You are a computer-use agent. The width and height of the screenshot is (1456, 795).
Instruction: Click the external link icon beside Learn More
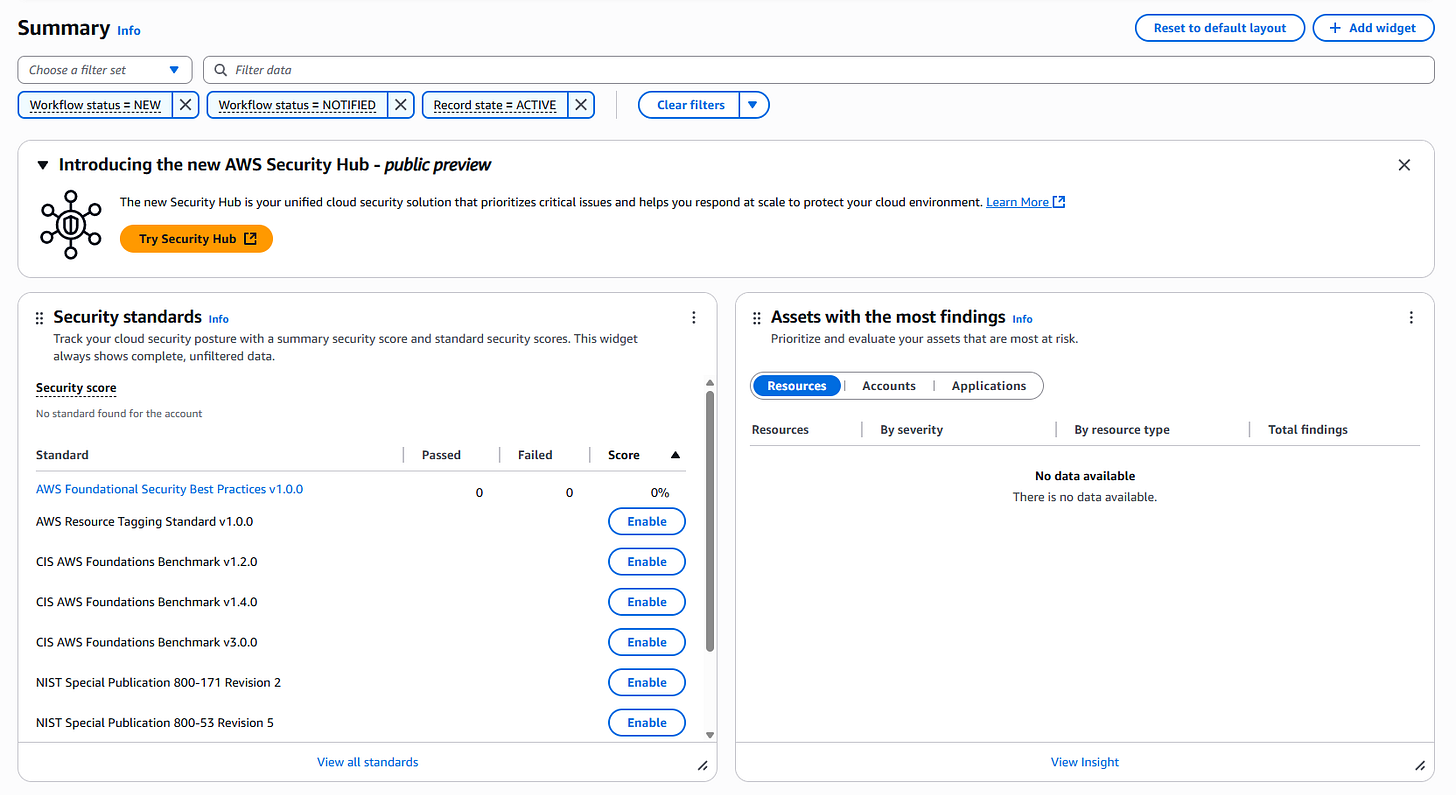click(x=1059, y=202)
